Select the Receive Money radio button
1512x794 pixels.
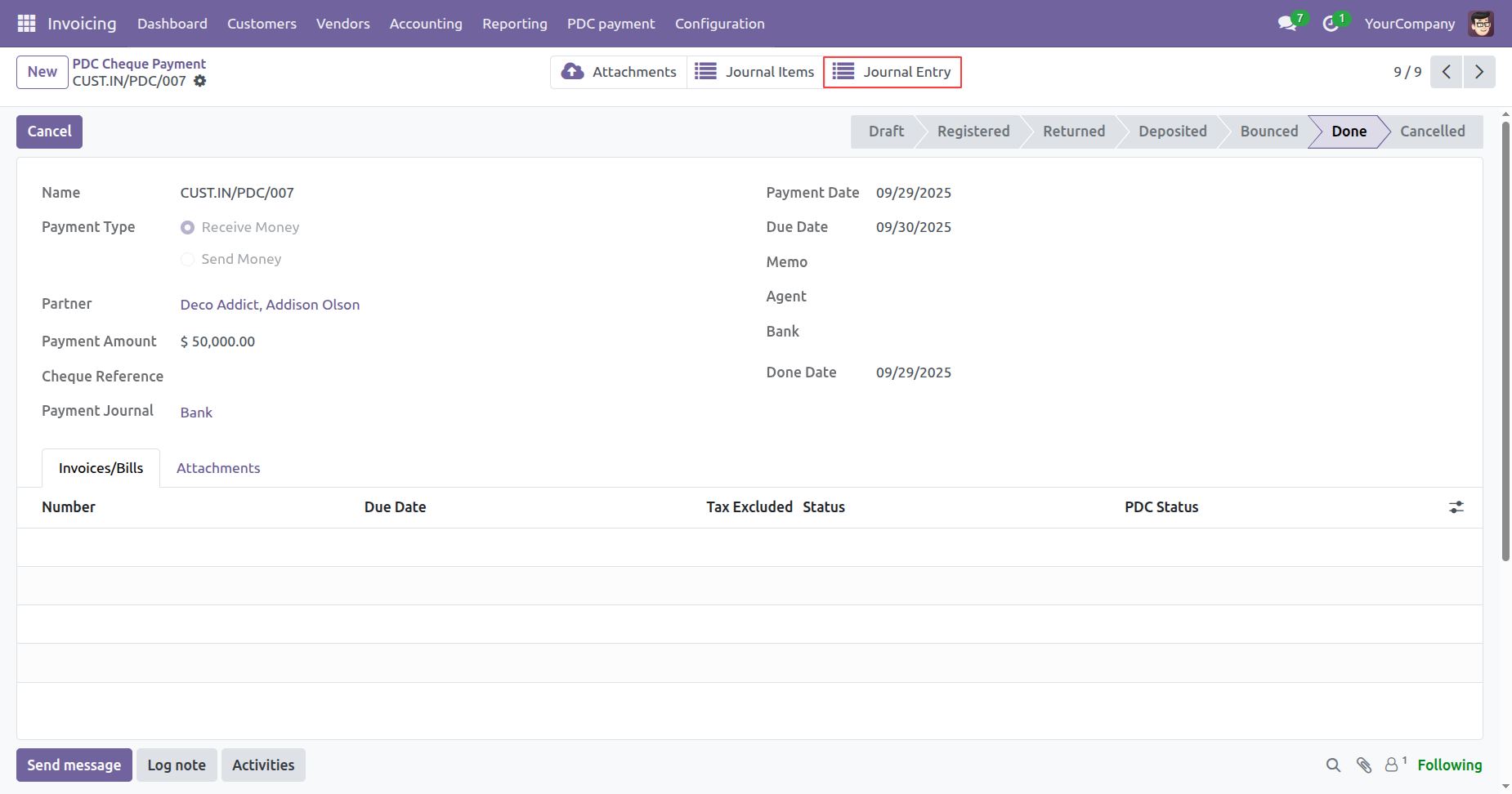tap(188, 228)
